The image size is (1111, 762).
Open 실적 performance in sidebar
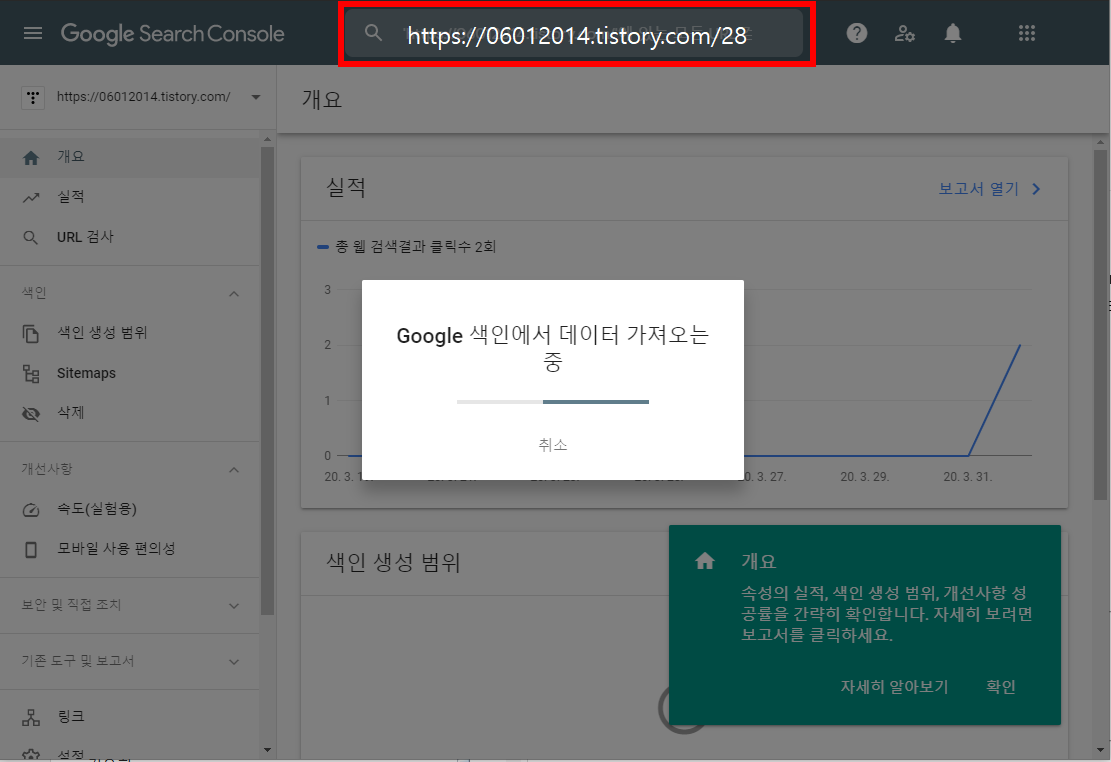point(130,197)
